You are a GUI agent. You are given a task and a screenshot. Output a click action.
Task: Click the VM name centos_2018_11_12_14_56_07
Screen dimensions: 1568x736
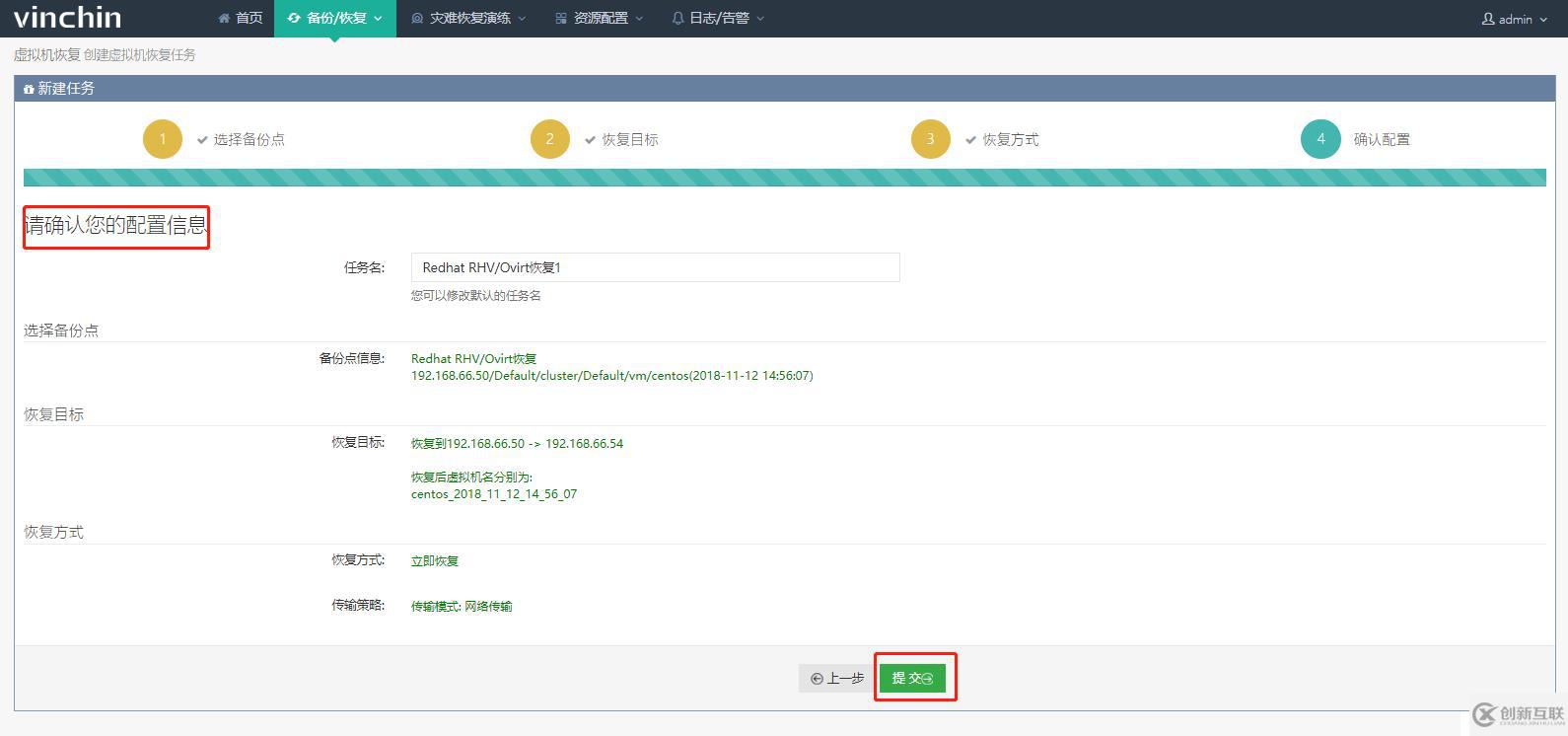click(494, 494)
